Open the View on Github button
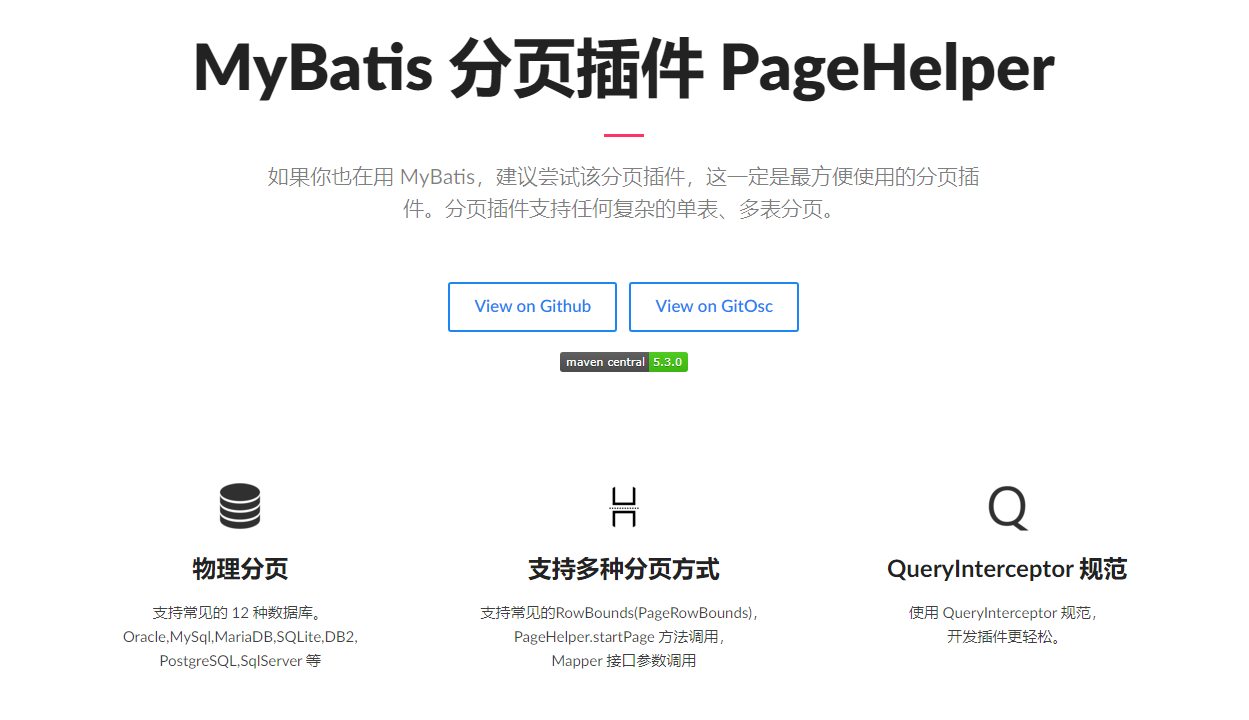The image size is (1249, 720). coord(532,307)
